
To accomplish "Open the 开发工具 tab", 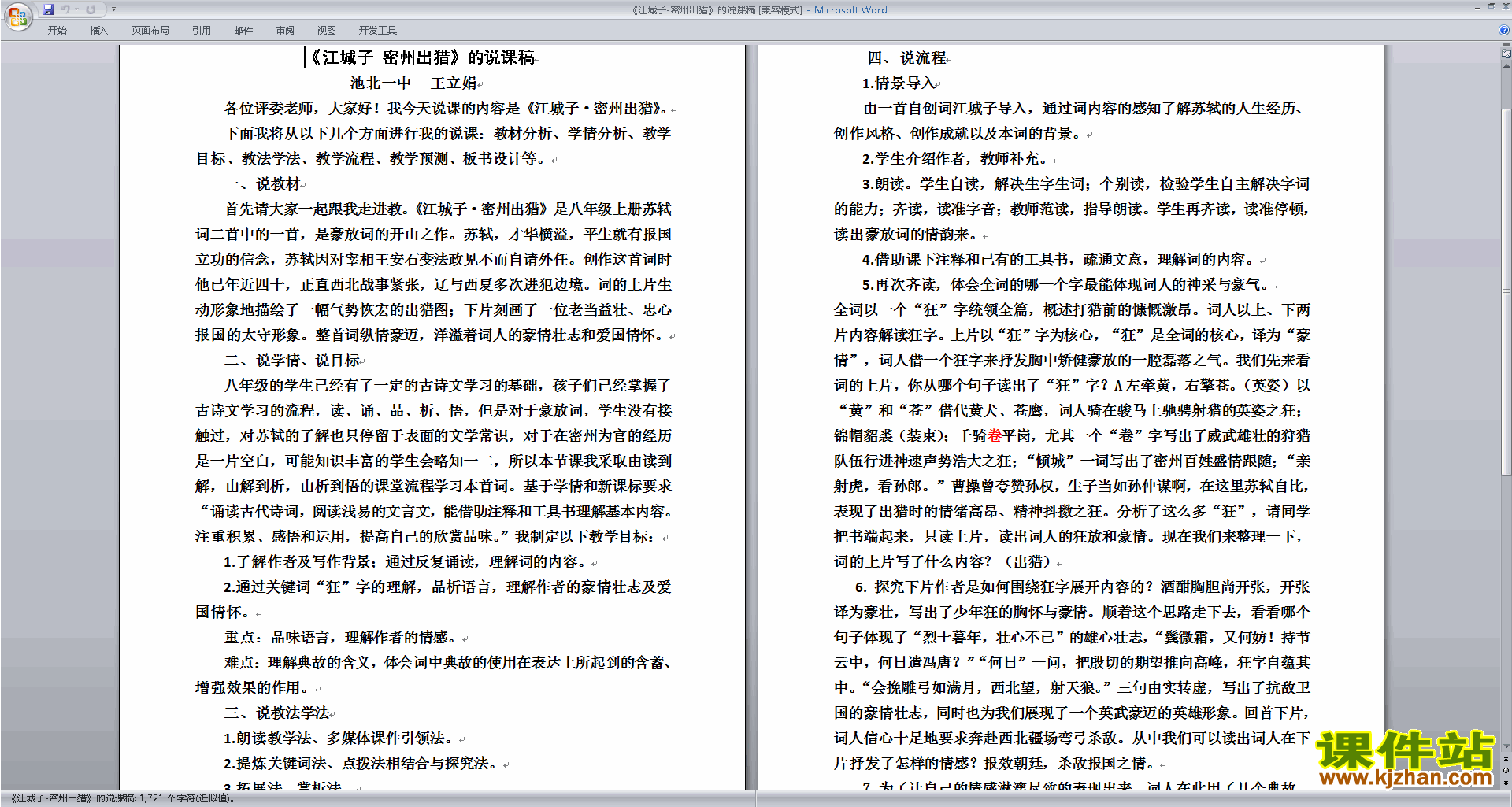I will point(378,30).
